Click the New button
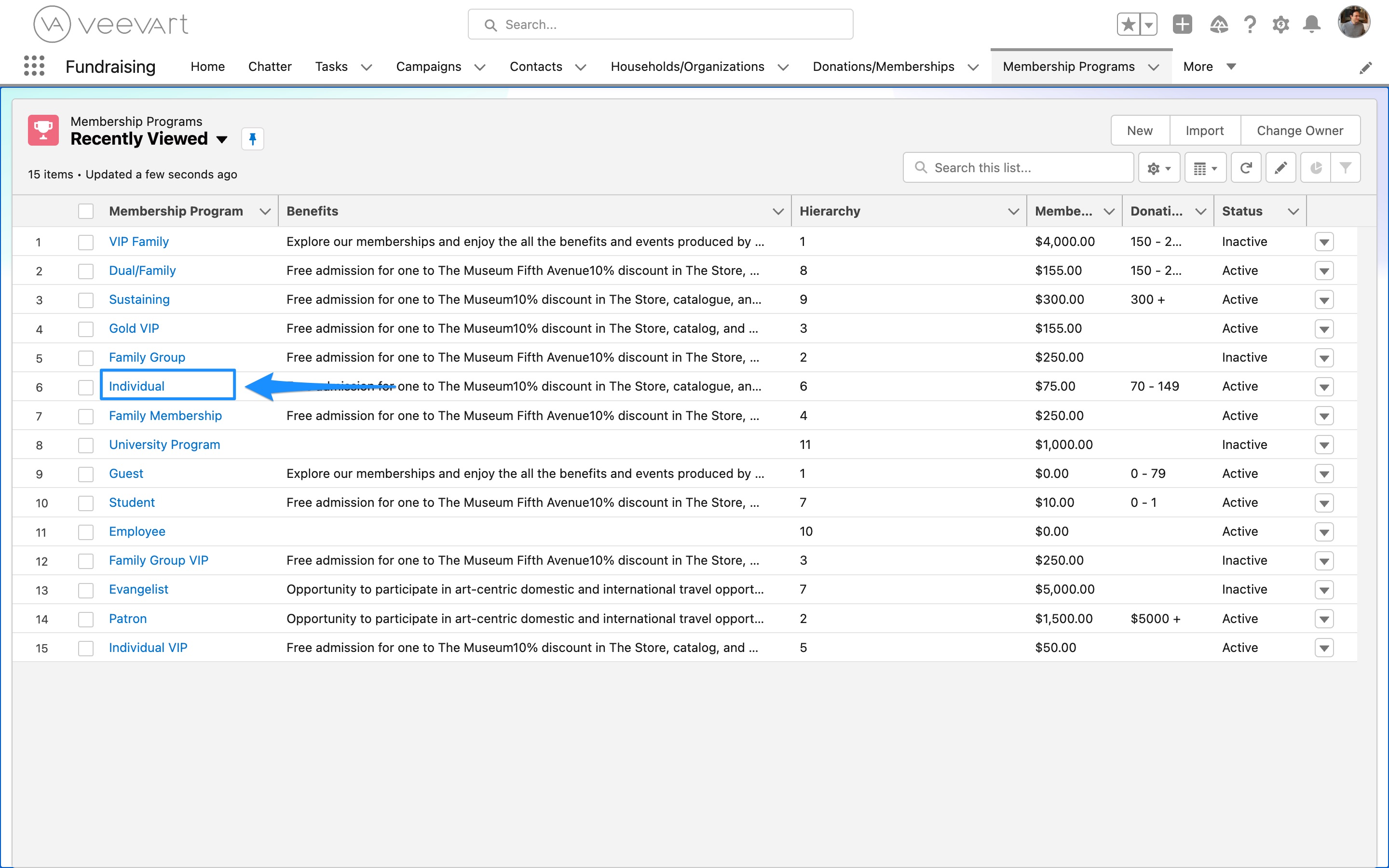Viewport: 1389px width, 868px height. (x=1140, y=130)
